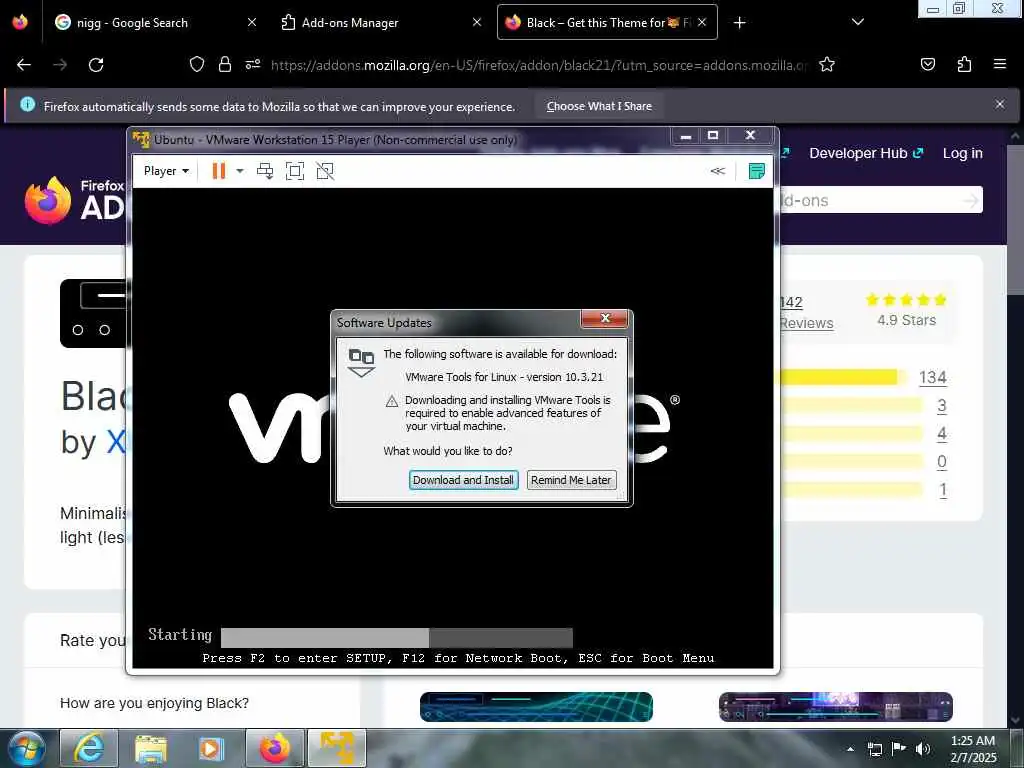The width and height of the screenshot is (1024, 768).
Task: Click the four-star rating count 3
Action: pyautogui.click(x=942, y=406)
